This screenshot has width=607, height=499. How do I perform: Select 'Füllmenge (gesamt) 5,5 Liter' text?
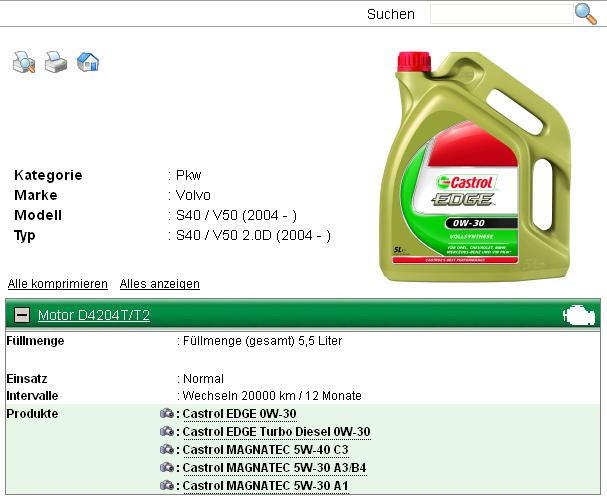click(x=262, y=341)
